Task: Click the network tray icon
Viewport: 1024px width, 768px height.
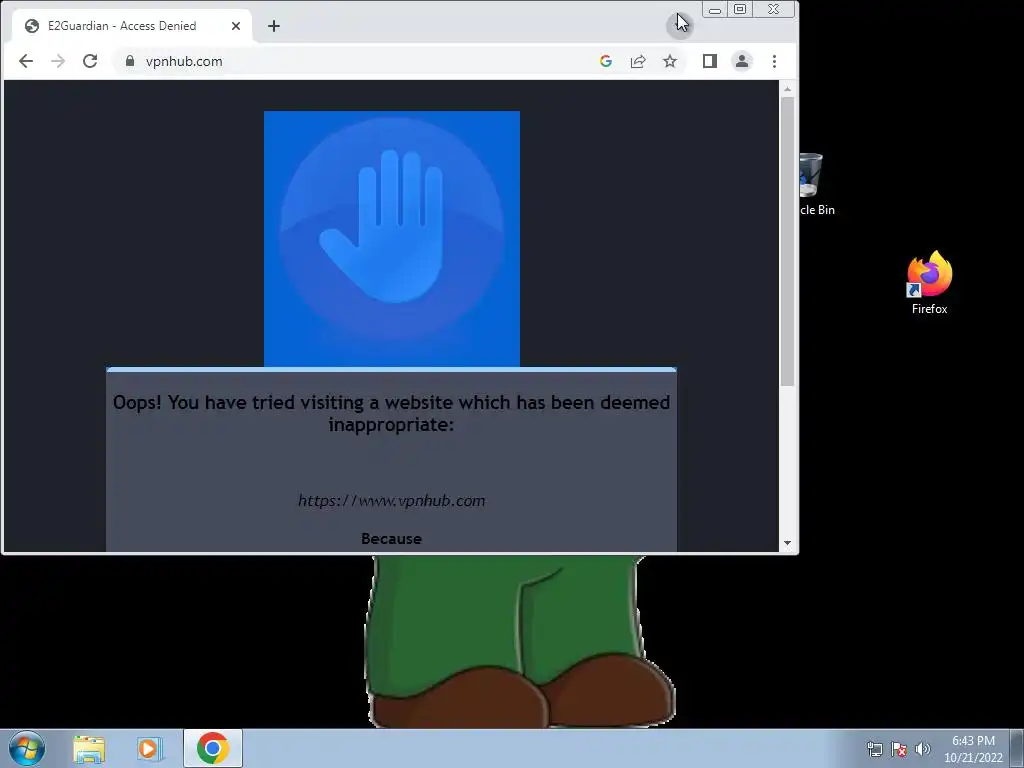Action: pos(874,749)
